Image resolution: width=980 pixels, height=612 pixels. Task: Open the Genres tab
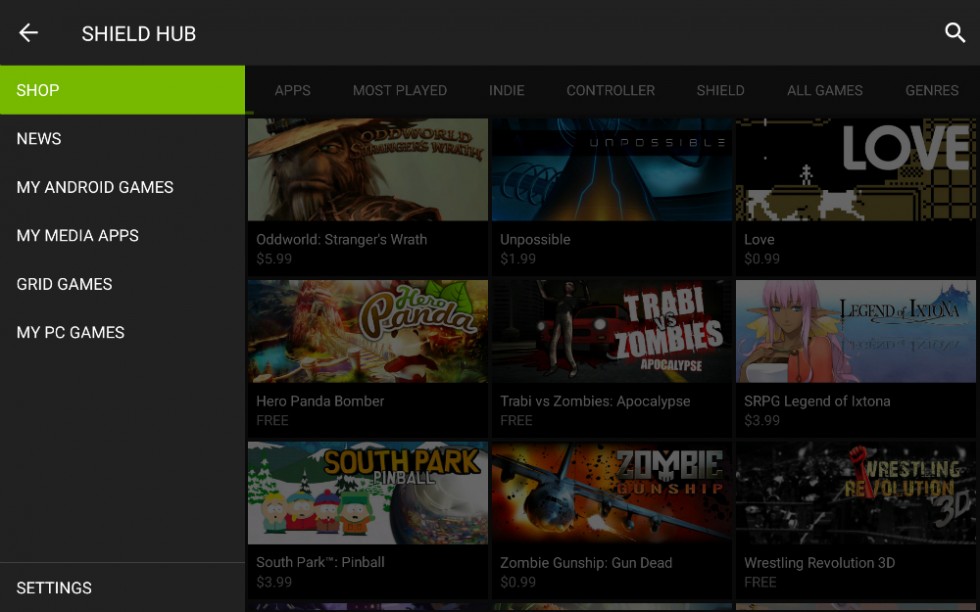pos(931,90)
